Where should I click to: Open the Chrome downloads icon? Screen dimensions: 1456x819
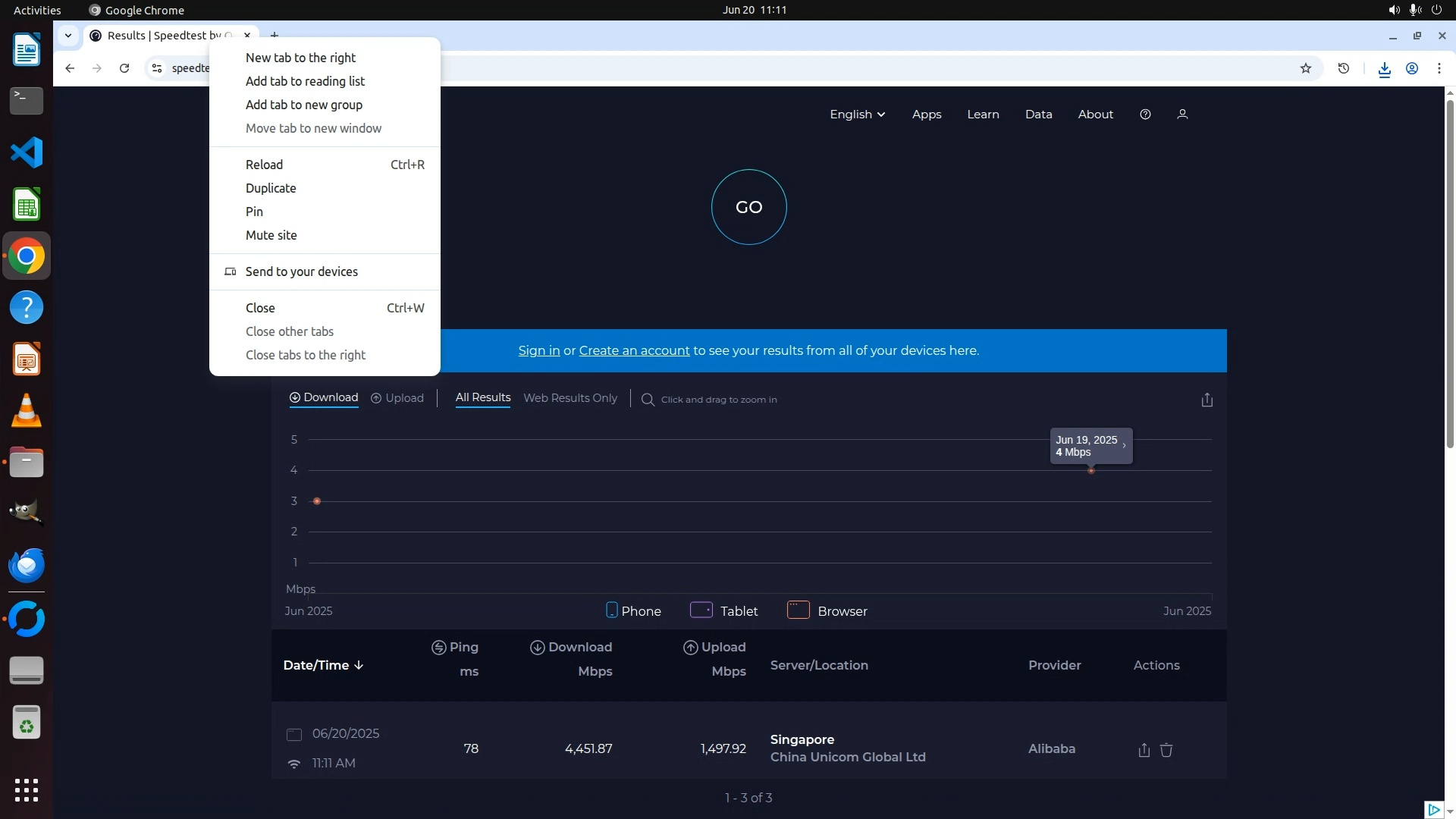[1384, 69]
